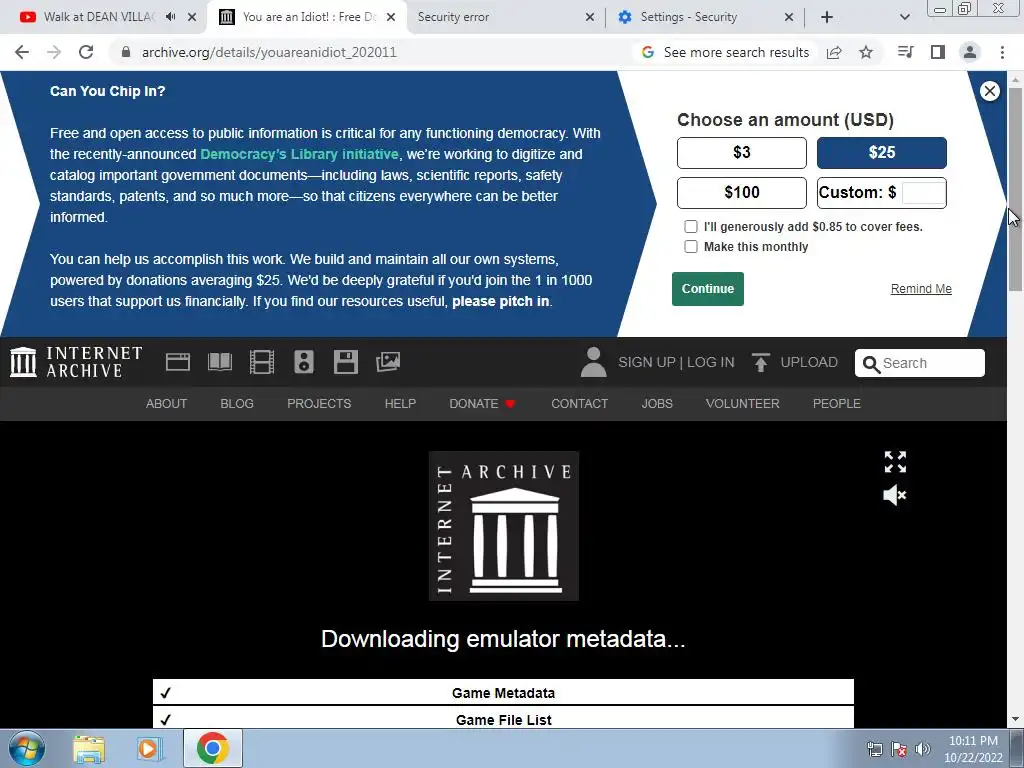
Task: Click the Game File List progress row
Action: point(504,718)
